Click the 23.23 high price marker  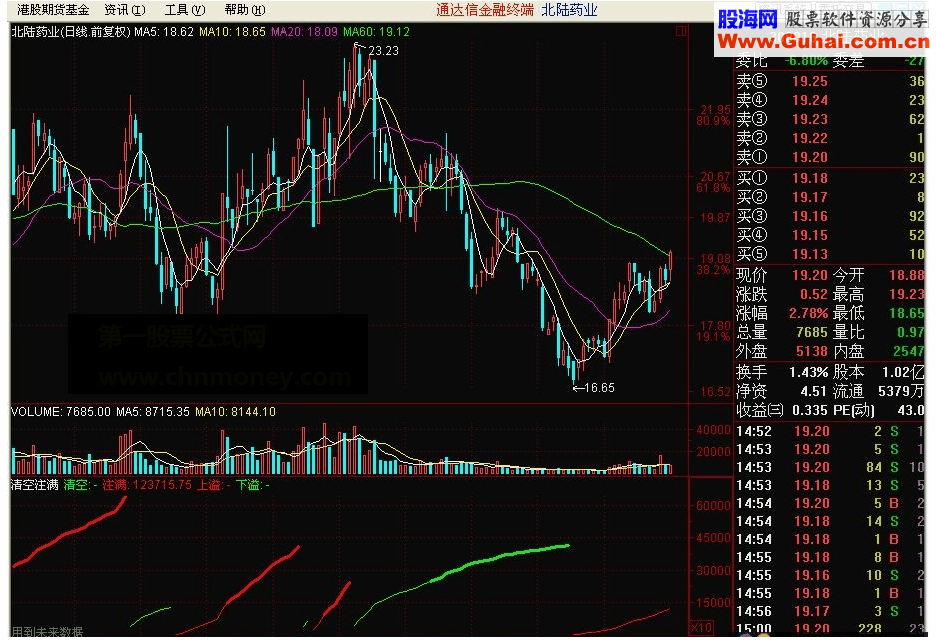(x=383, y=51)
